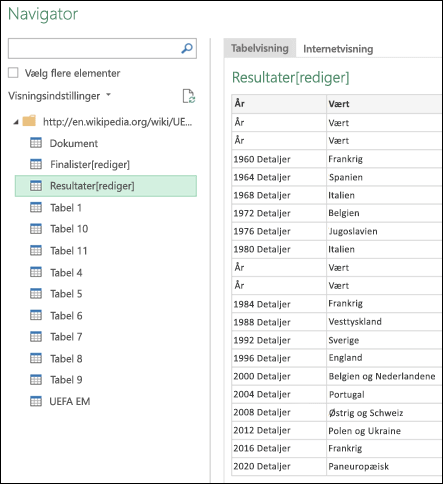The image size is (443, 484).
Task: Click the table icon beside Tabel 8
Action: pyautogui.click(x=36, y=358)
